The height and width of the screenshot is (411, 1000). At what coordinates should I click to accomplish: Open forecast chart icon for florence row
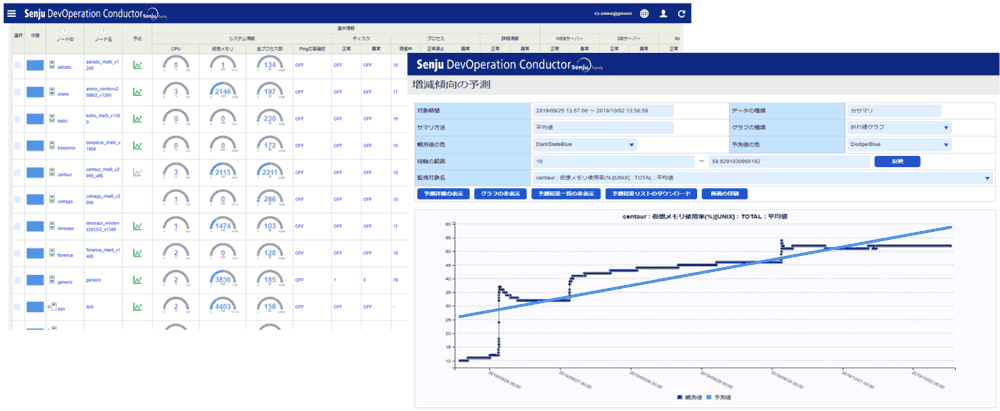[137, 253]
